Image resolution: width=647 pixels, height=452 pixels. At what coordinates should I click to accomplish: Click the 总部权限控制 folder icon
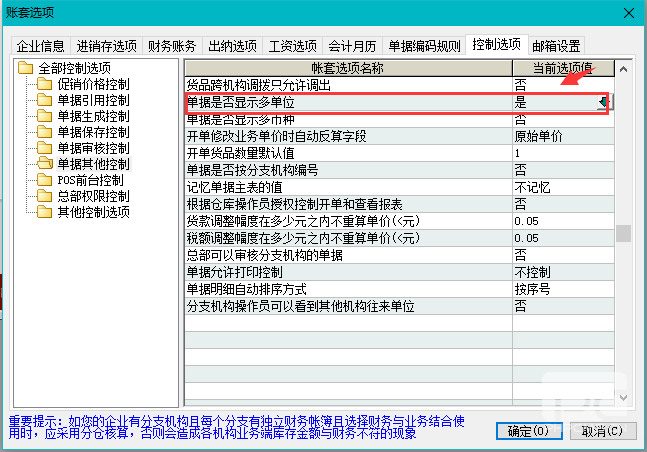coord(44,196)
